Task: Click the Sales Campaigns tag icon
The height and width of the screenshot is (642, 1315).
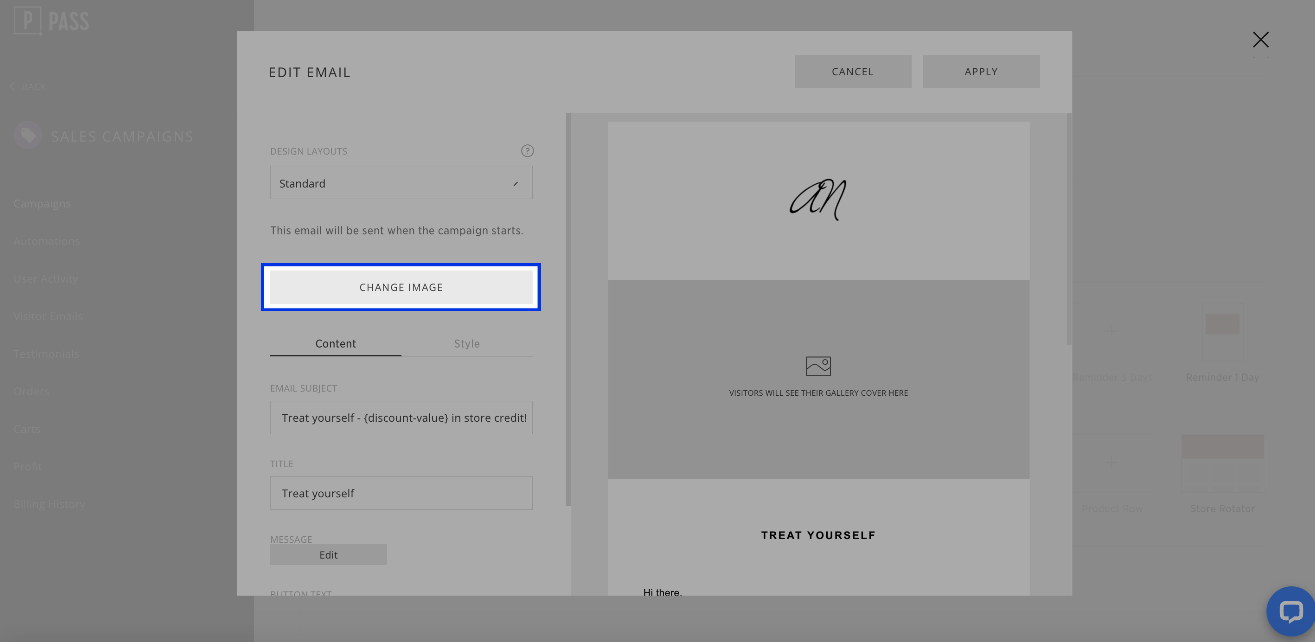Action: point(28,136)
